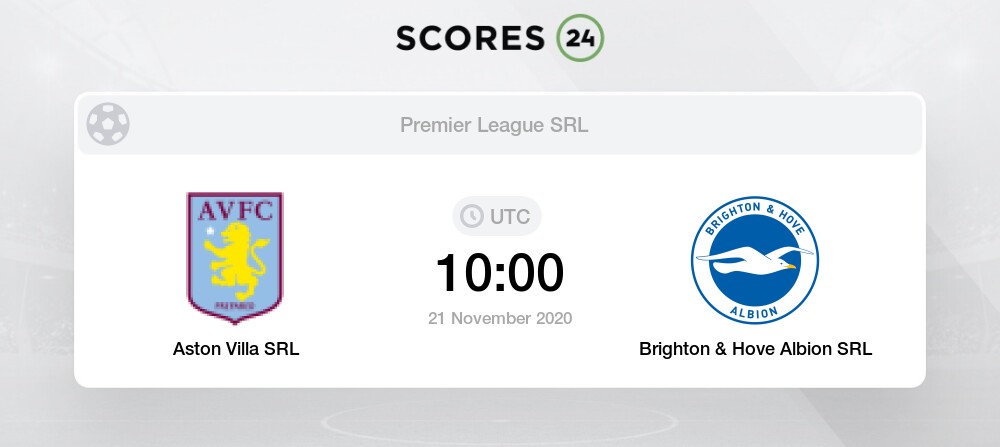Click ALBION text on the Brighton badge
The height and width of the screenshot is (447, 1000).
click(754, 309)
